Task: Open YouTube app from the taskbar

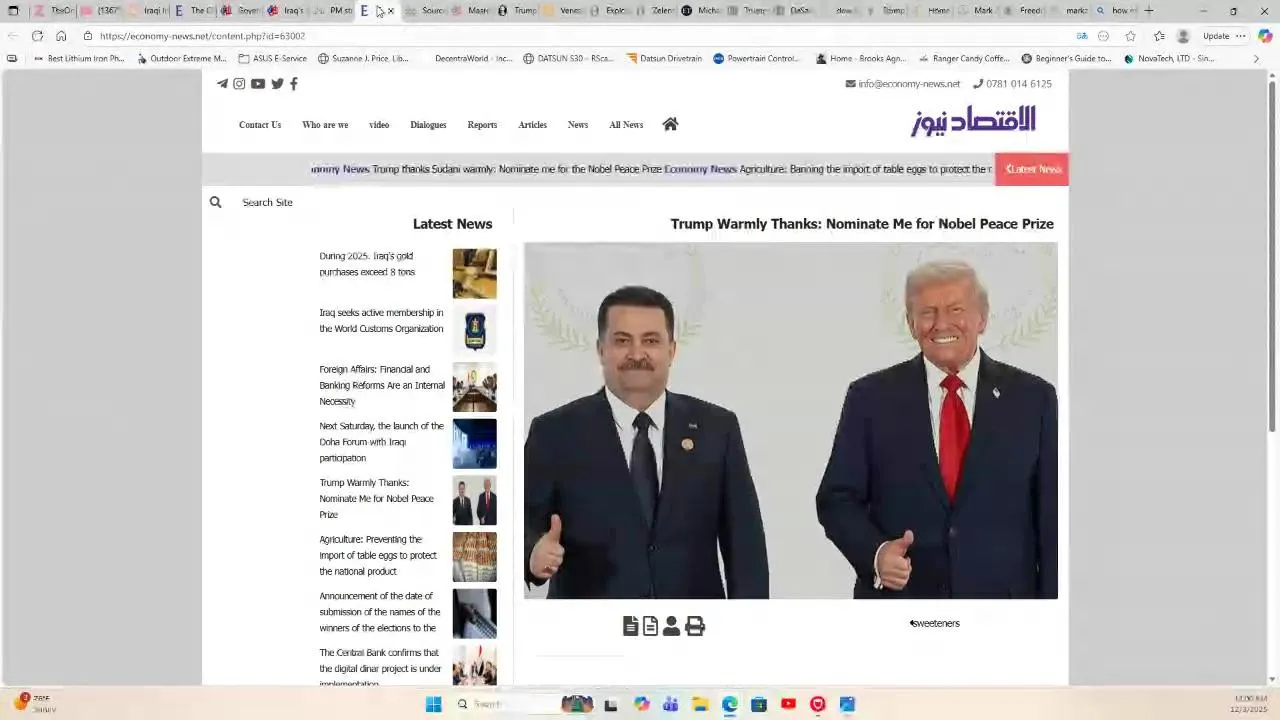Action: point(788,704)
